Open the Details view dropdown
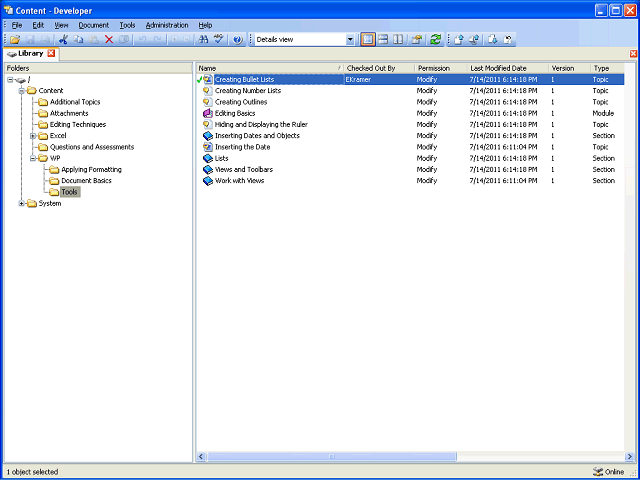The image size is (640, 480). [x=350, y=40]
